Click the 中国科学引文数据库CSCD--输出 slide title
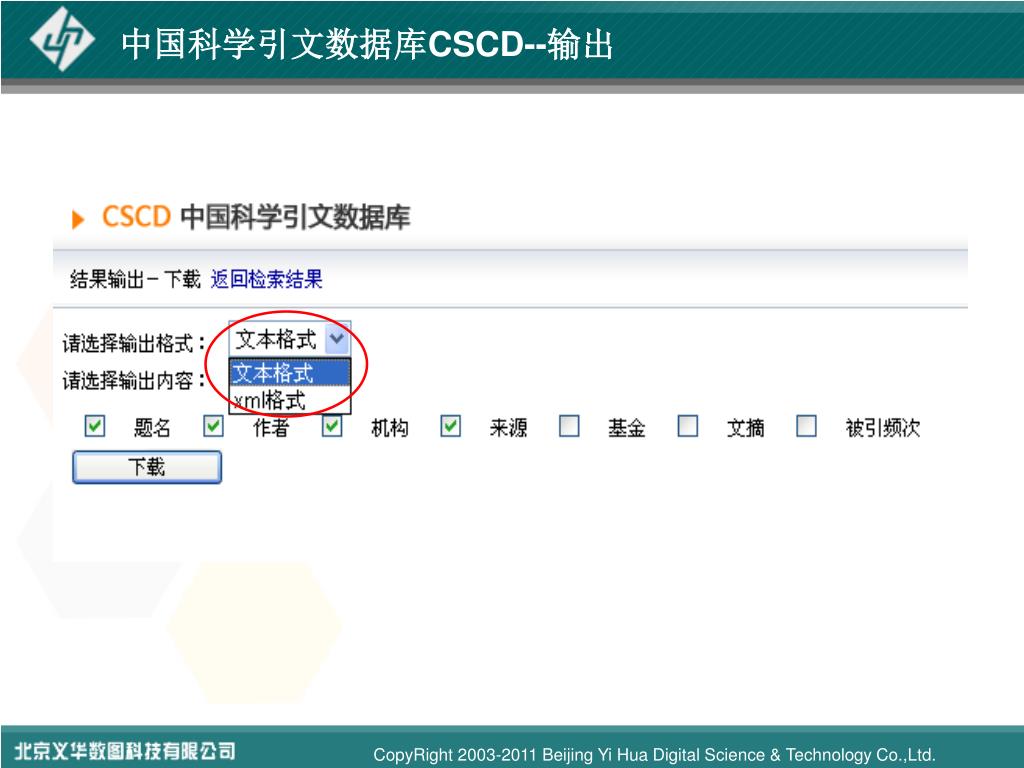The width and height of the screenshot is (1024, 768). [x=367, y=44]
